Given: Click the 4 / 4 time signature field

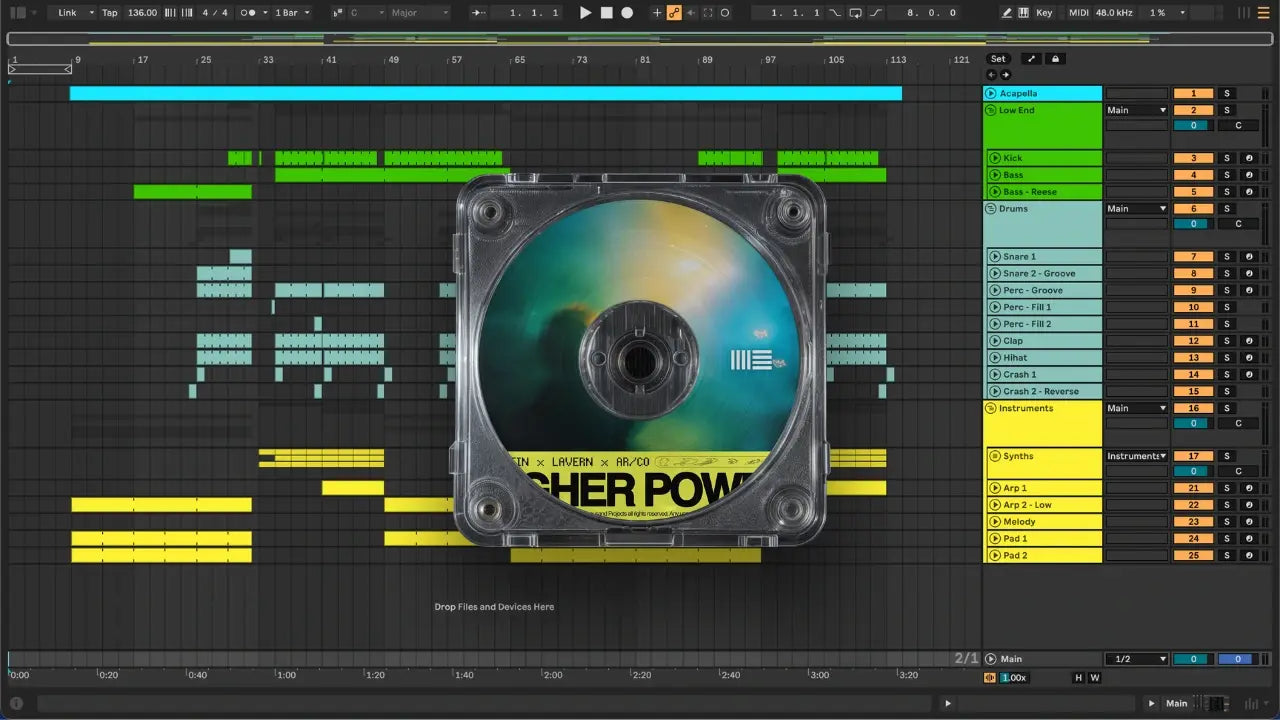Looking at the screenshot, I should click(214, 13).
